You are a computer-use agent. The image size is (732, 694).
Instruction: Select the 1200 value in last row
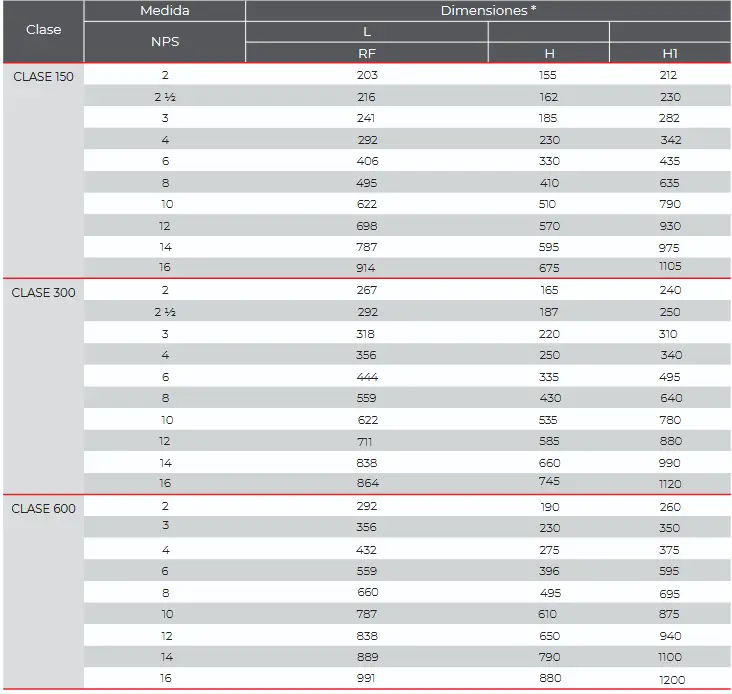click(672, 679)
